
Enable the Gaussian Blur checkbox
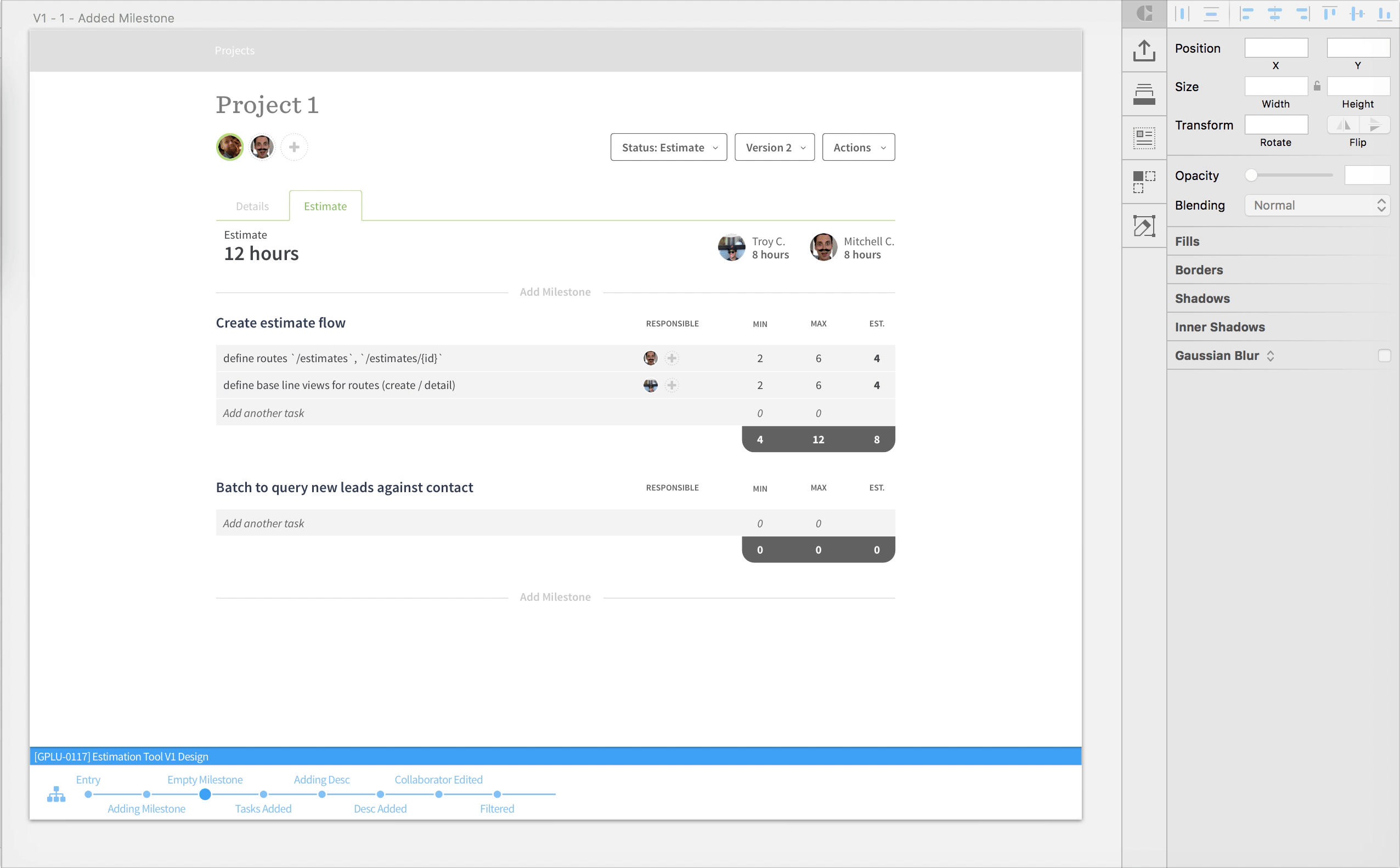coord(1384,356)
